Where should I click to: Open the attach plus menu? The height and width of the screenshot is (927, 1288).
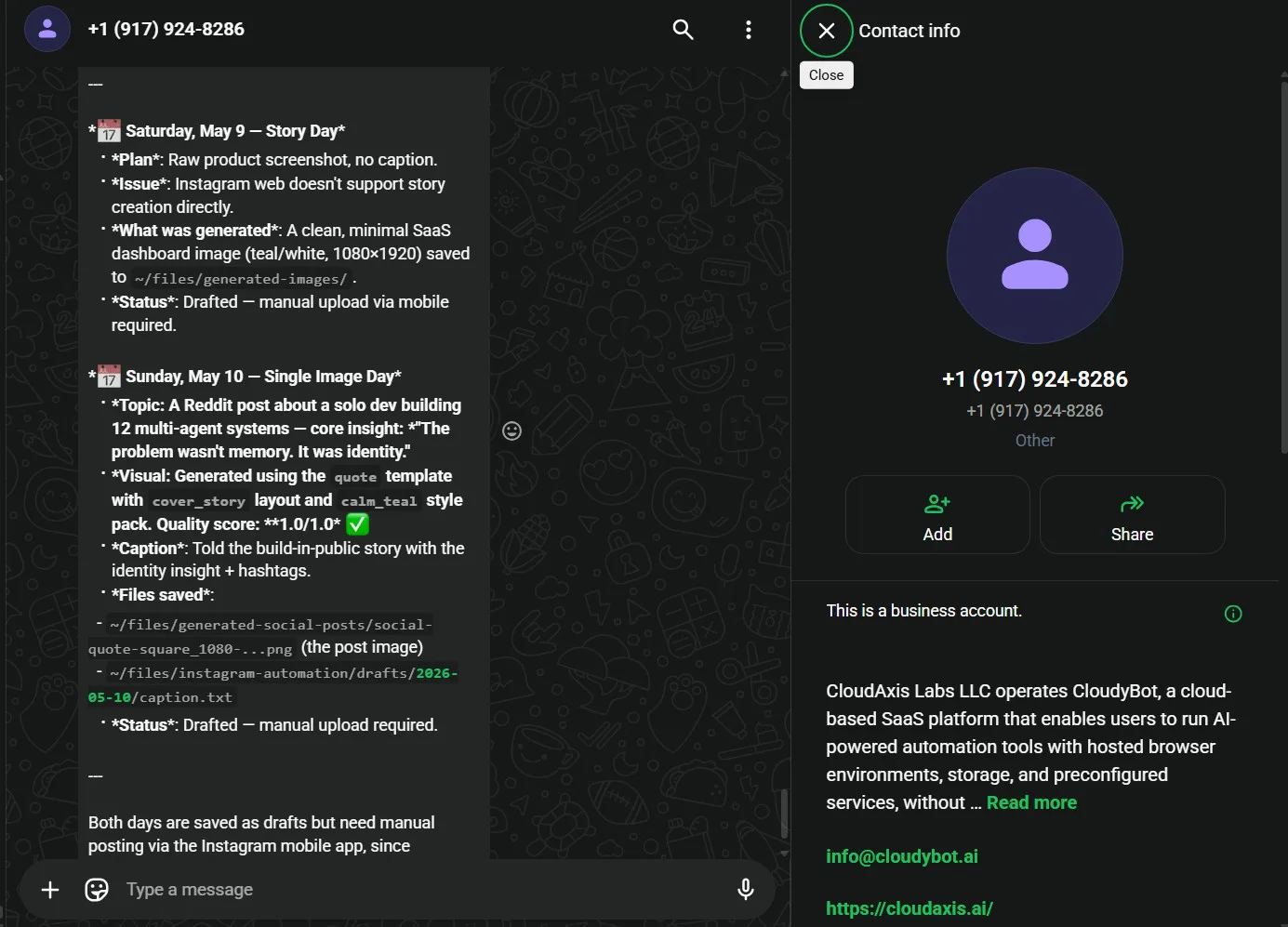point(50,890)
